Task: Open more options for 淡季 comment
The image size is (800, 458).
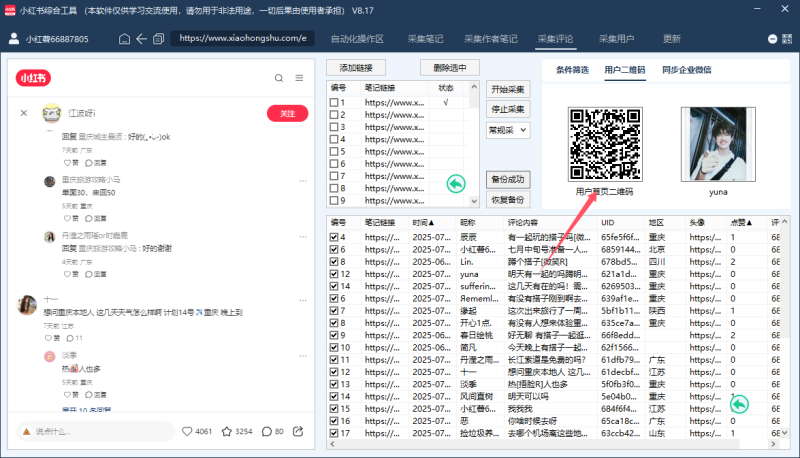Action: pos(303,356)
